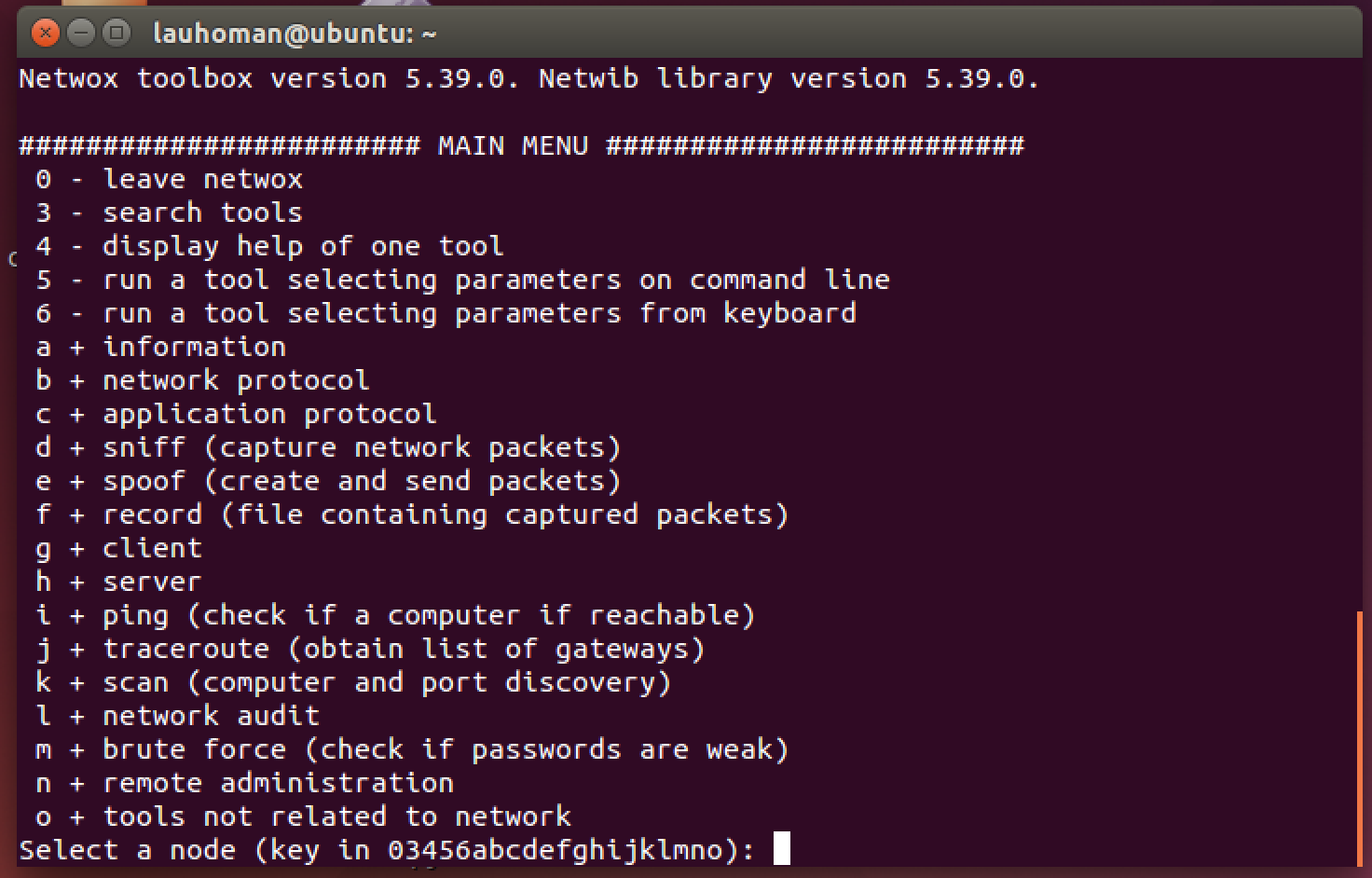The width and height of the screenshot is (1372, 878).
Task: Click the 'l + network audit' entry
Action: click(x=177, y=716)
